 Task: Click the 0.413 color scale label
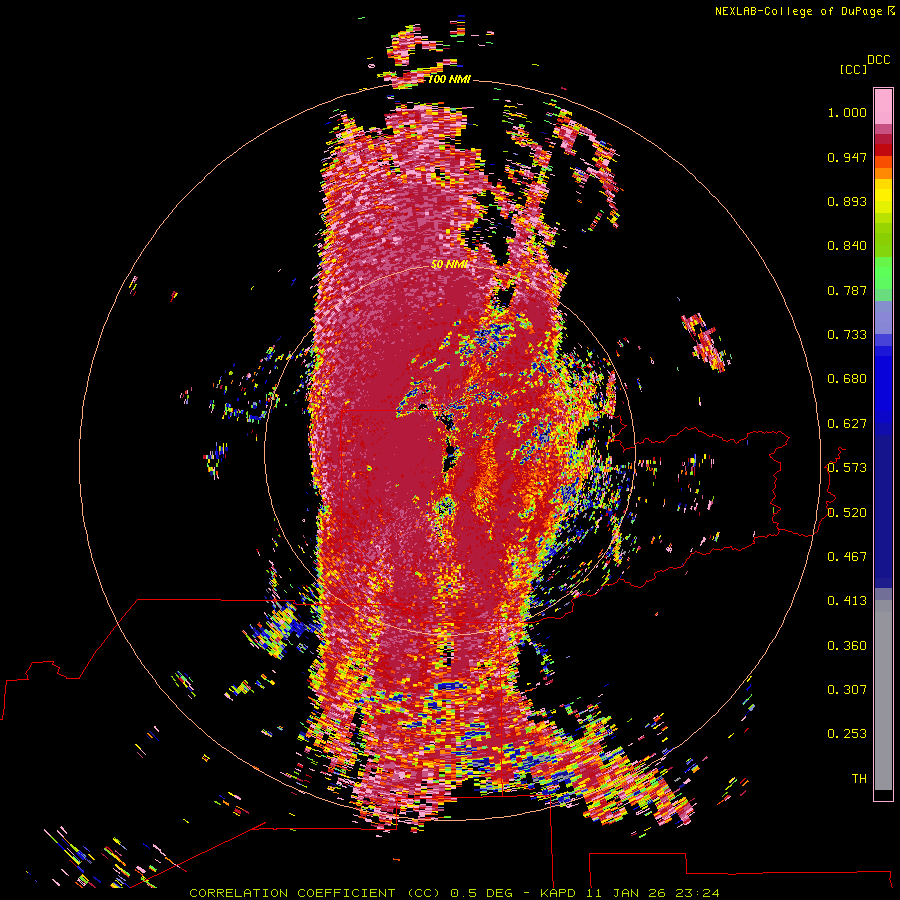click(847, 601)
